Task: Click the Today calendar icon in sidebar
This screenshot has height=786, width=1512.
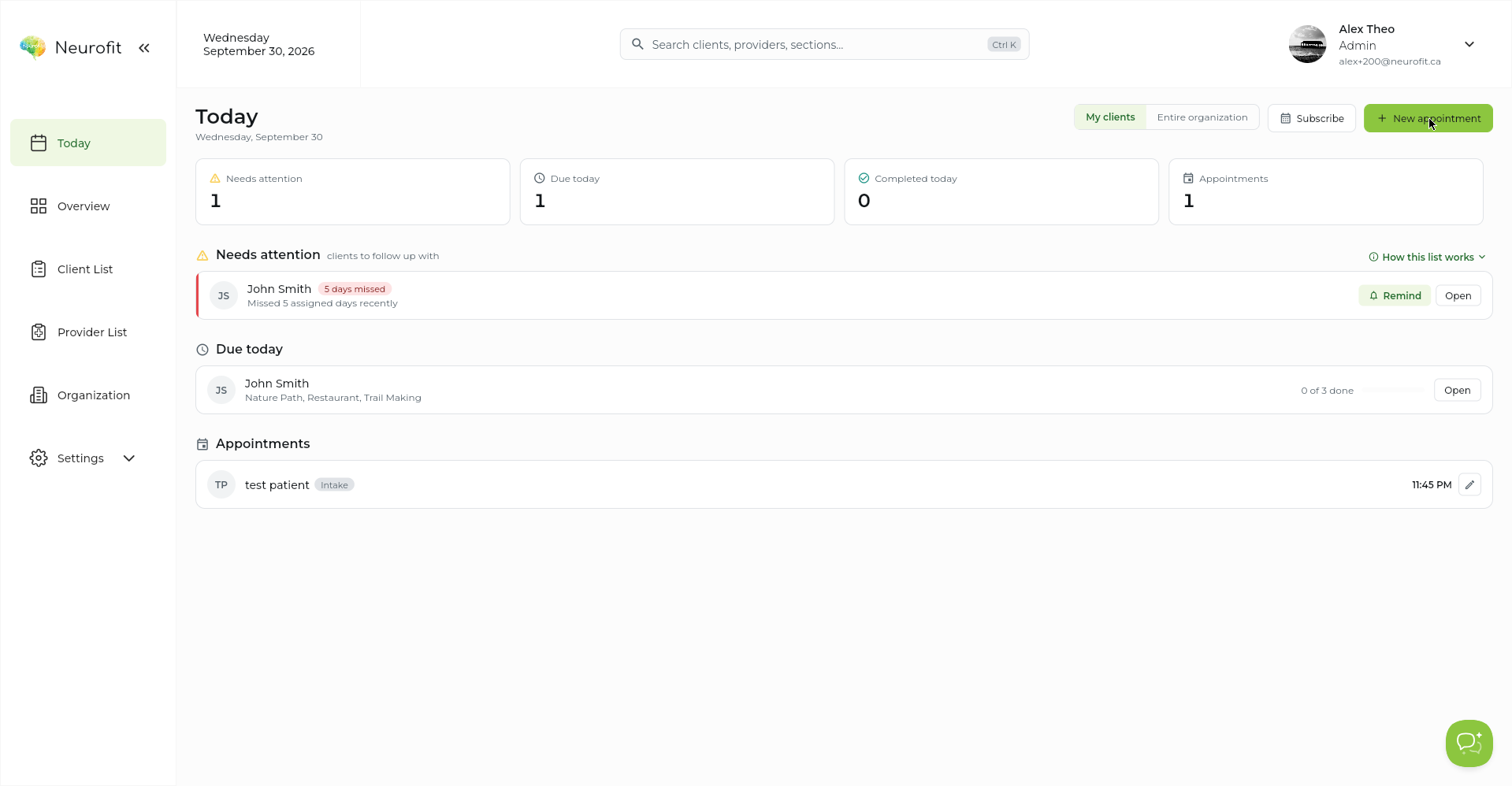Action: [x=39, y=143]
